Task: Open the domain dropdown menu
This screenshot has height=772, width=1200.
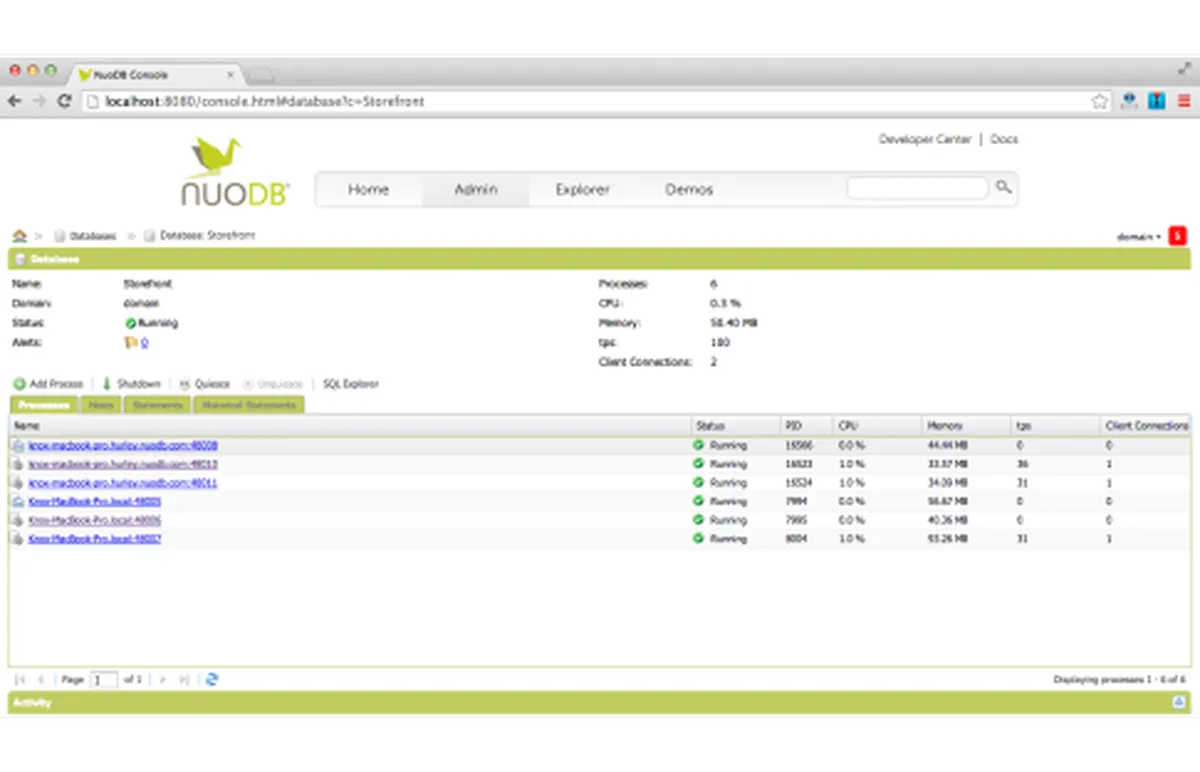Action: tap(1139, 237)
